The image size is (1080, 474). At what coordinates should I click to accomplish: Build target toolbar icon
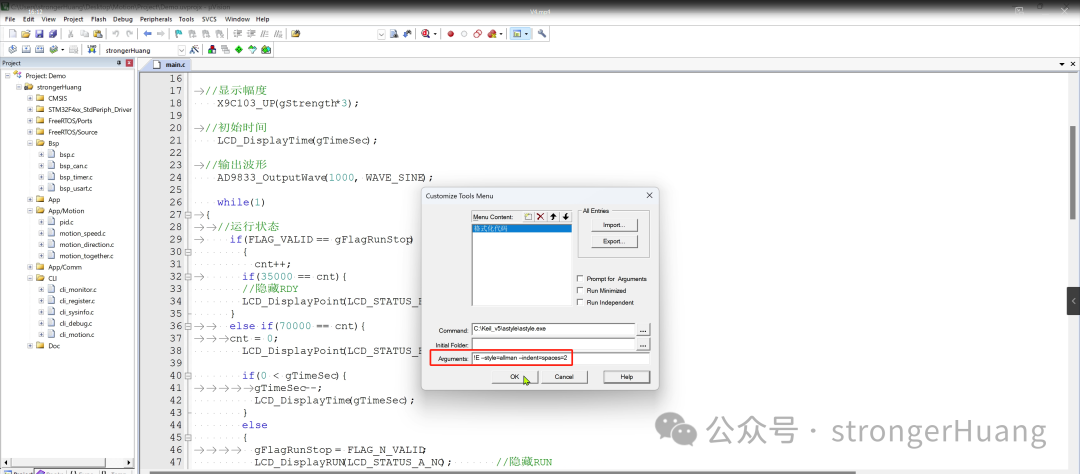coord(25,50)
